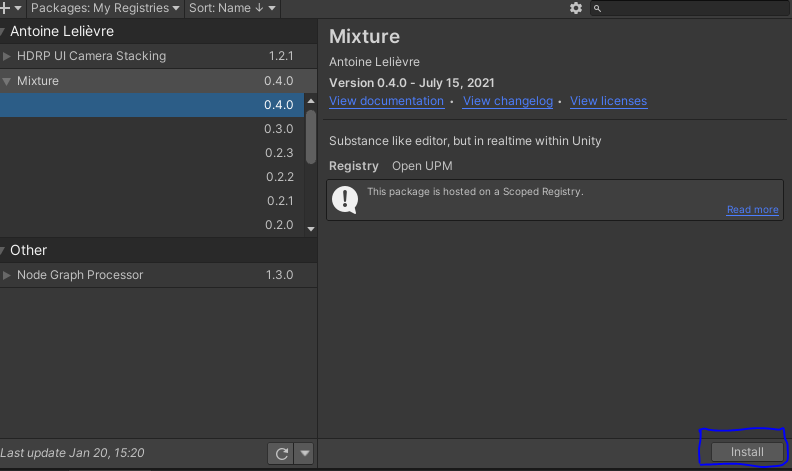The image size is (792, 471).
Task: Install the Mixture package
Action: pyautogui.click(x=747, y=452)
